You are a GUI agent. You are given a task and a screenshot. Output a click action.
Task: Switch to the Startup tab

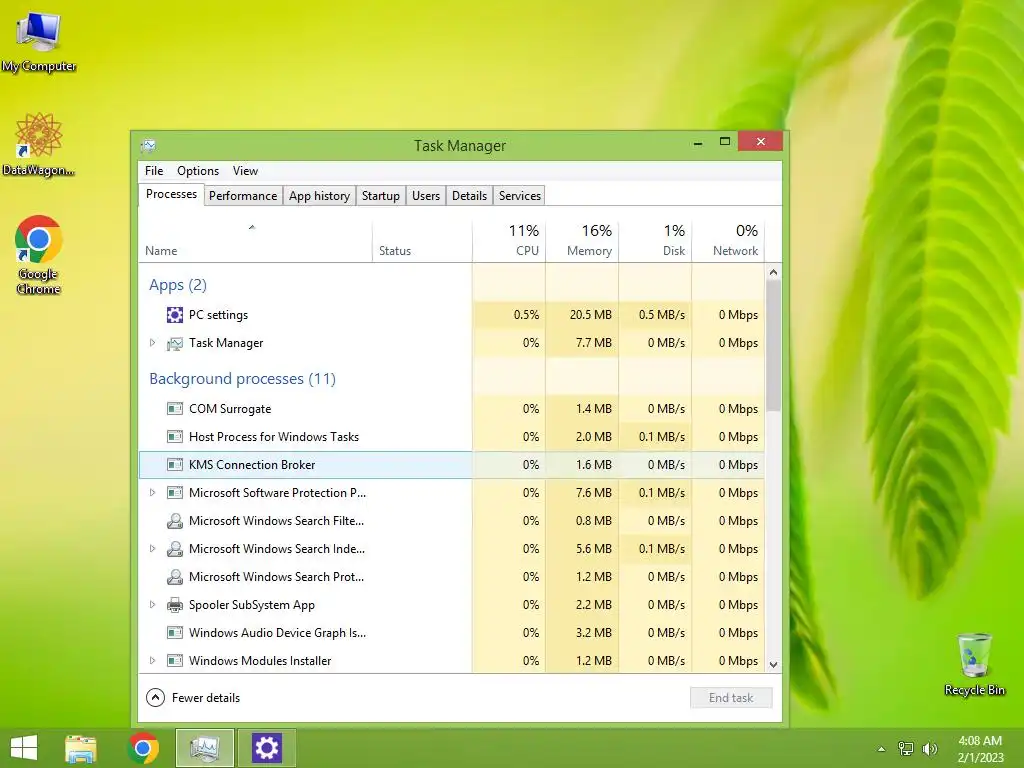tap(381, 196)
